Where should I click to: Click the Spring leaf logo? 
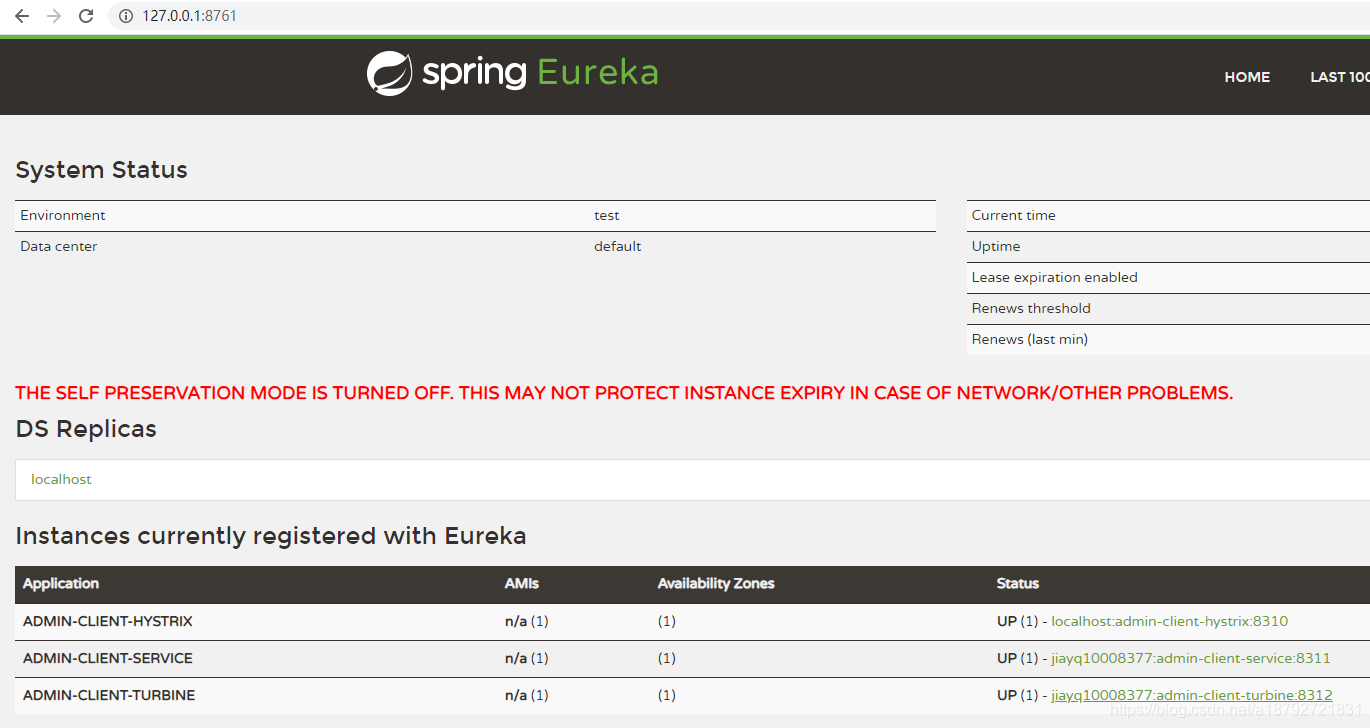(x=389, y=73)
